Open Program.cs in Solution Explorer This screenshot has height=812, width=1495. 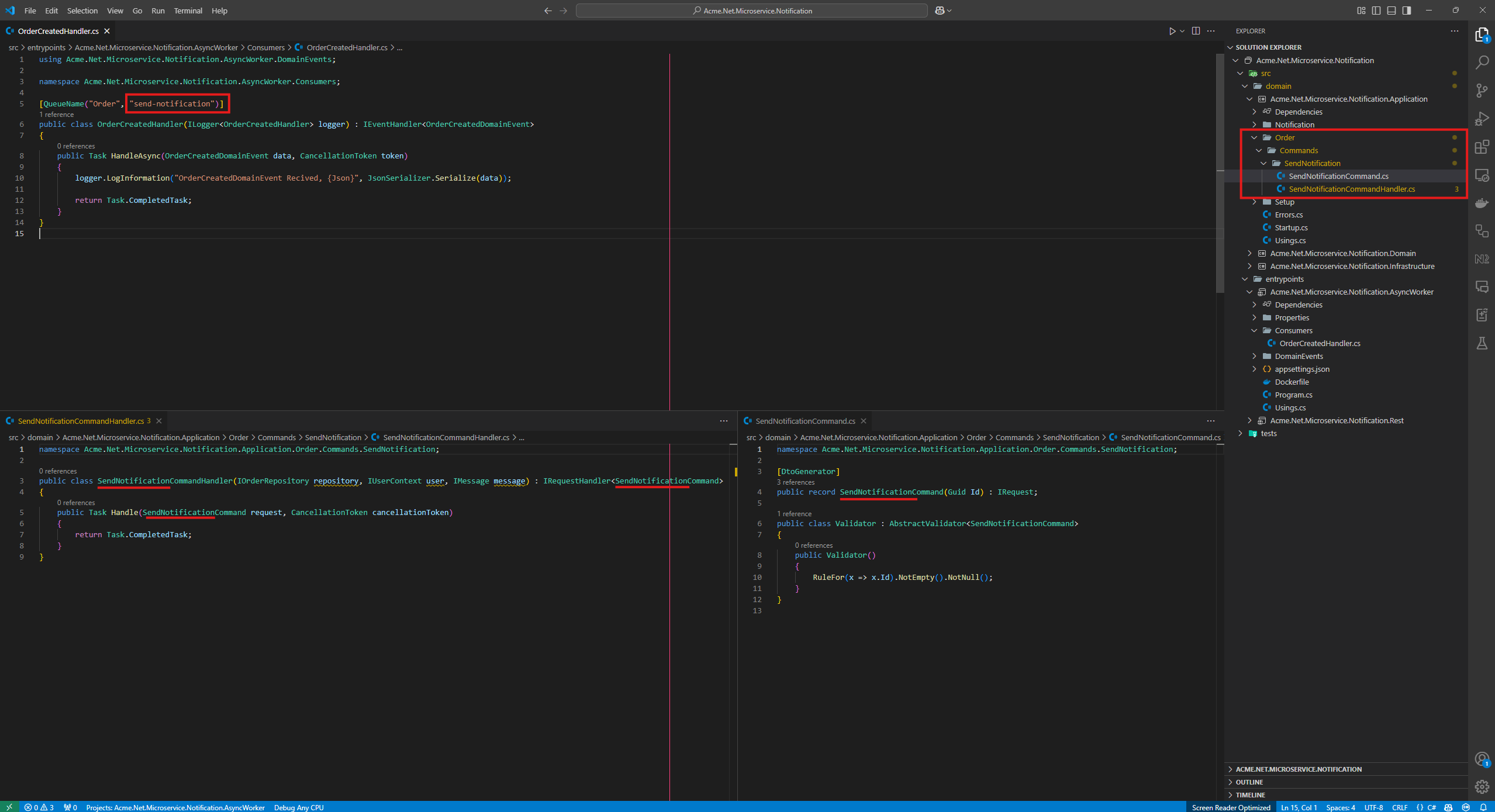click(x=1293, y=395)
